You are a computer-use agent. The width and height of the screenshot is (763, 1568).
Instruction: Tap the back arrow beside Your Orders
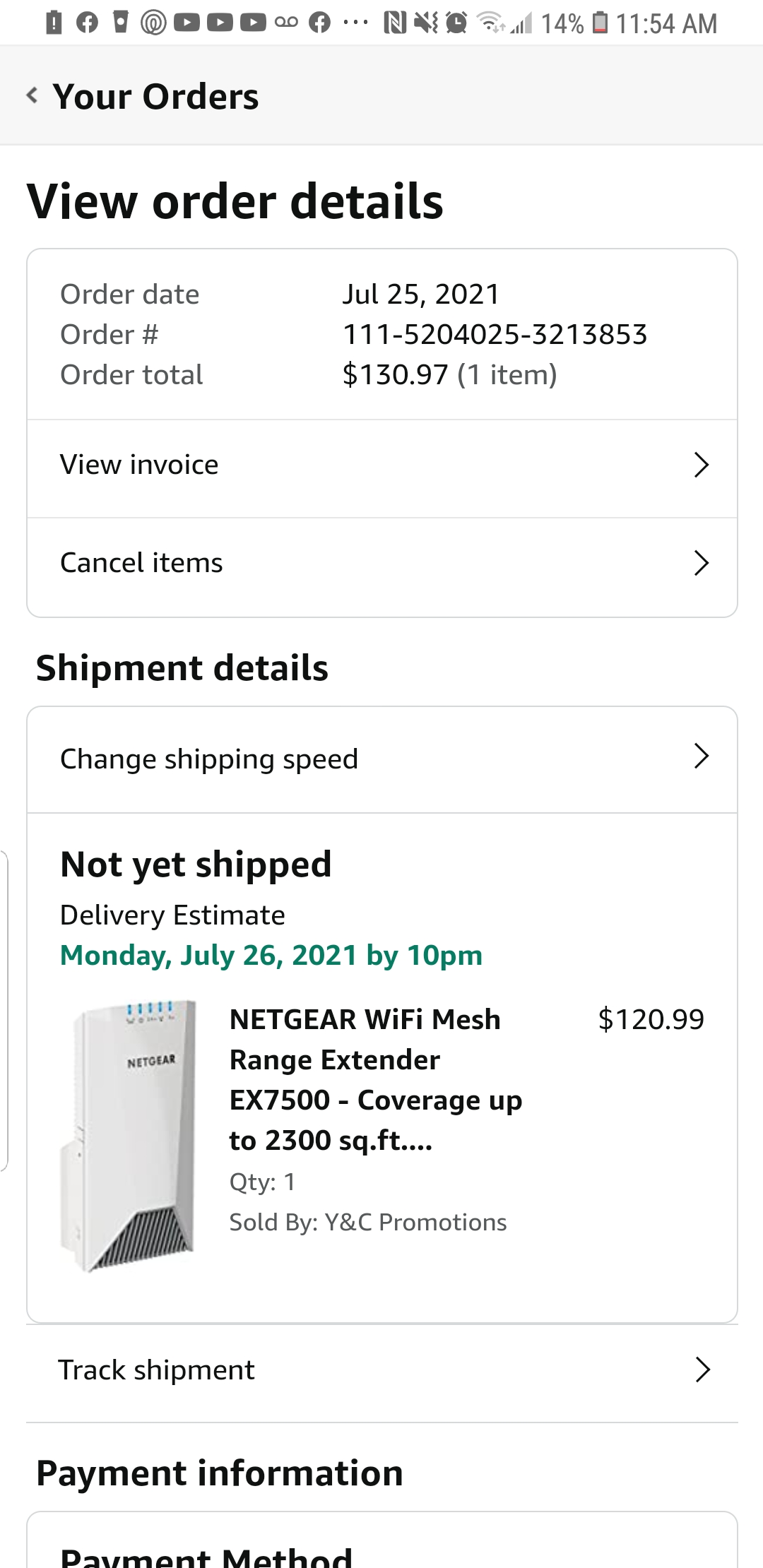coord(32,95)
